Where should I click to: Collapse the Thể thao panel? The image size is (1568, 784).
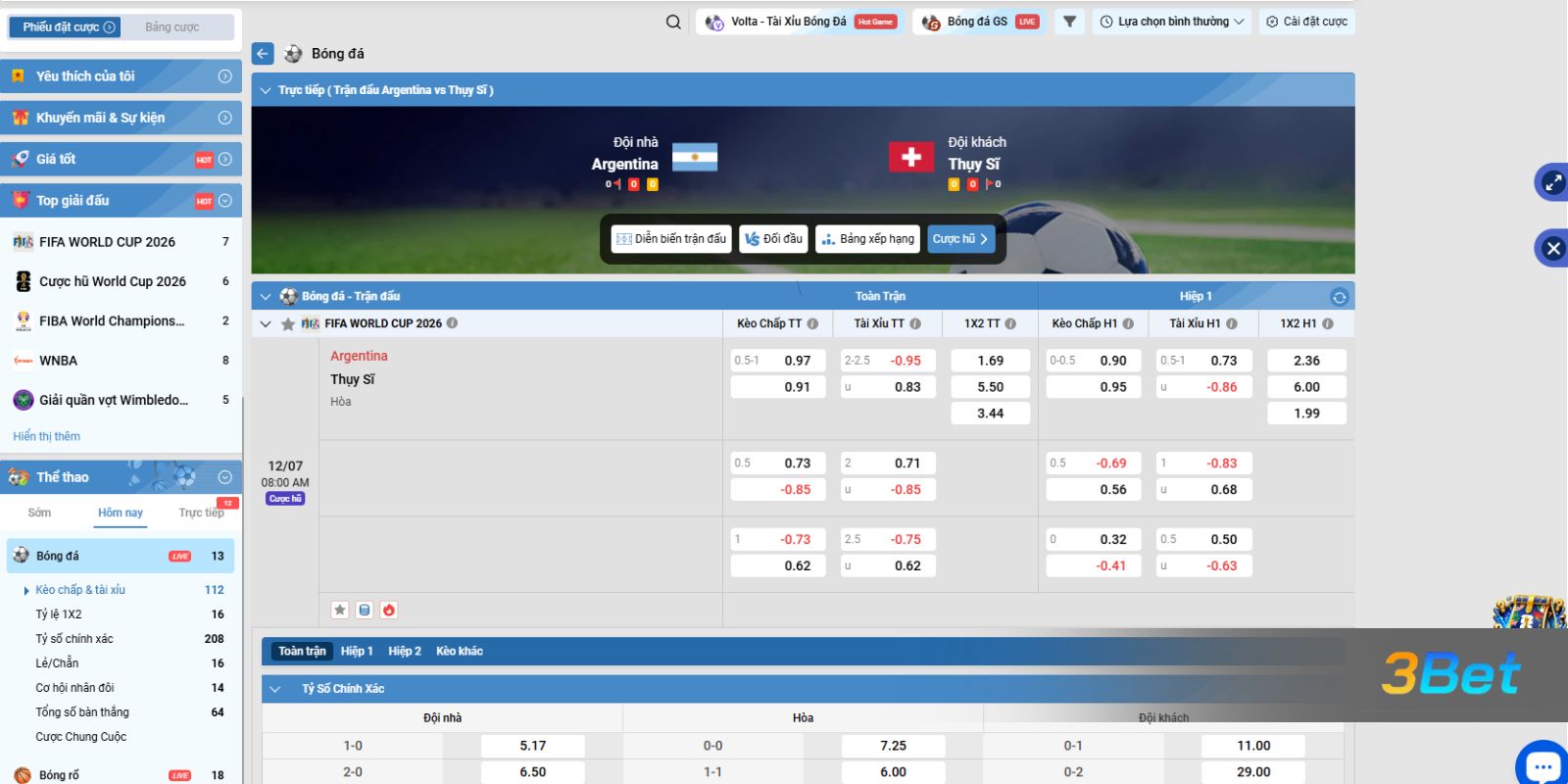pos(224,477)
